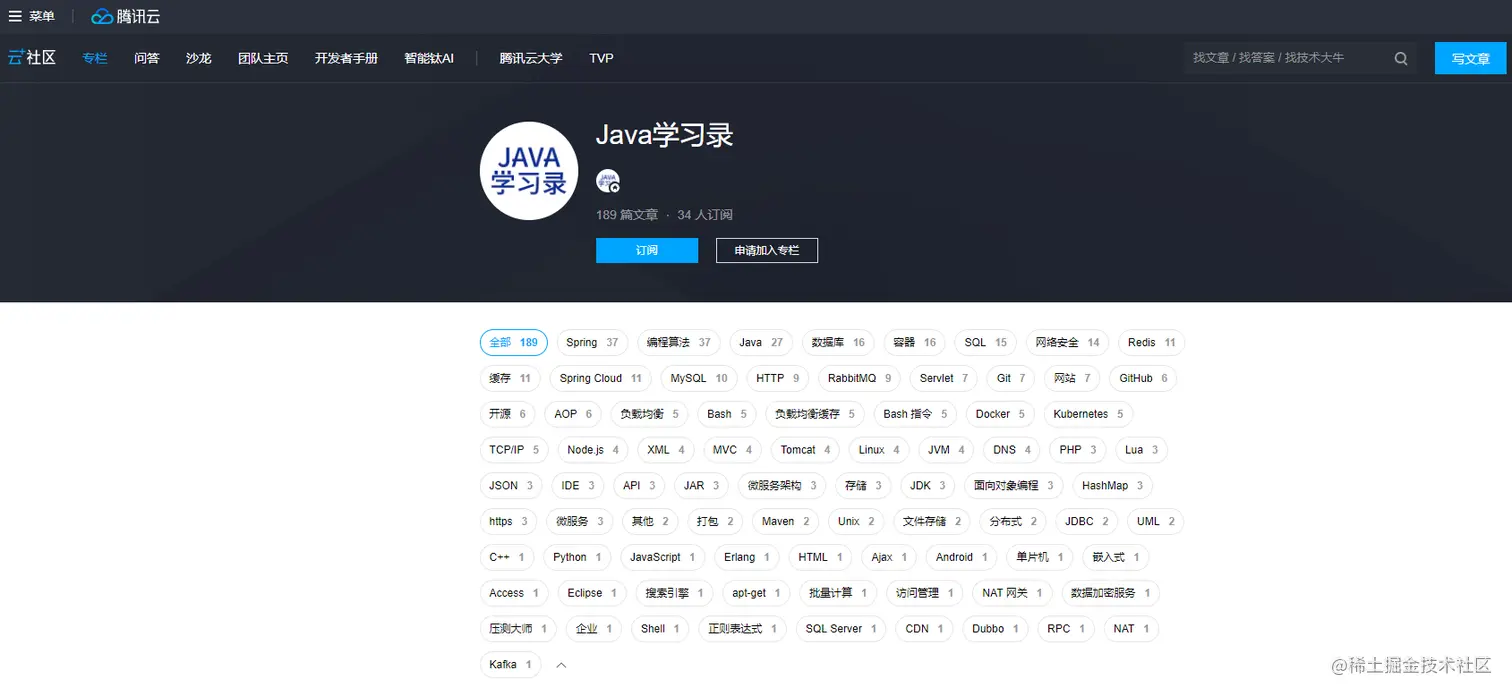Filter by Spring 37 tag

592,342
